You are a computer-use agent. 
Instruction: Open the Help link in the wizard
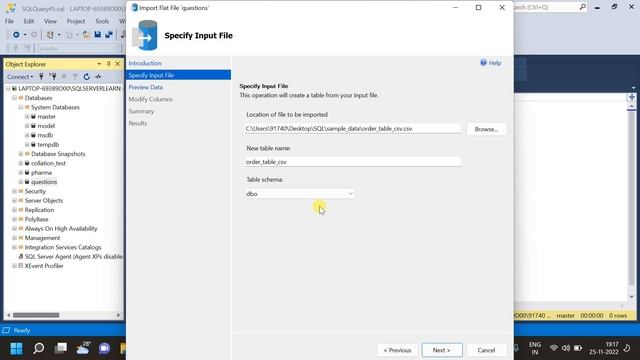click(491, 63)
